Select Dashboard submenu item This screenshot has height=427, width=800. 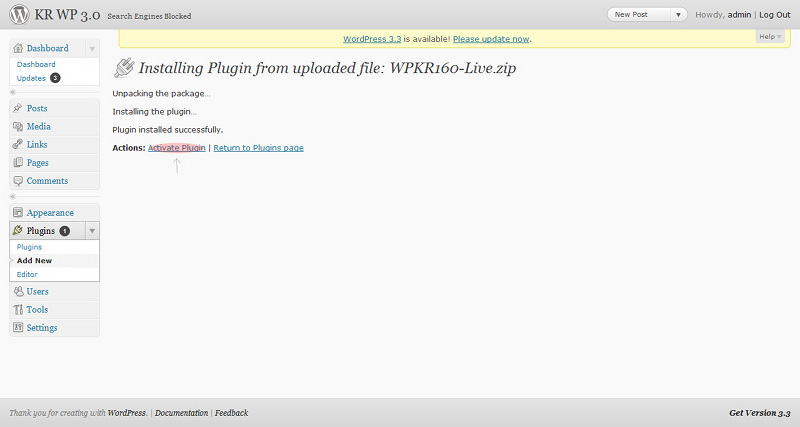pyautogui.click(x=36, y=64)
